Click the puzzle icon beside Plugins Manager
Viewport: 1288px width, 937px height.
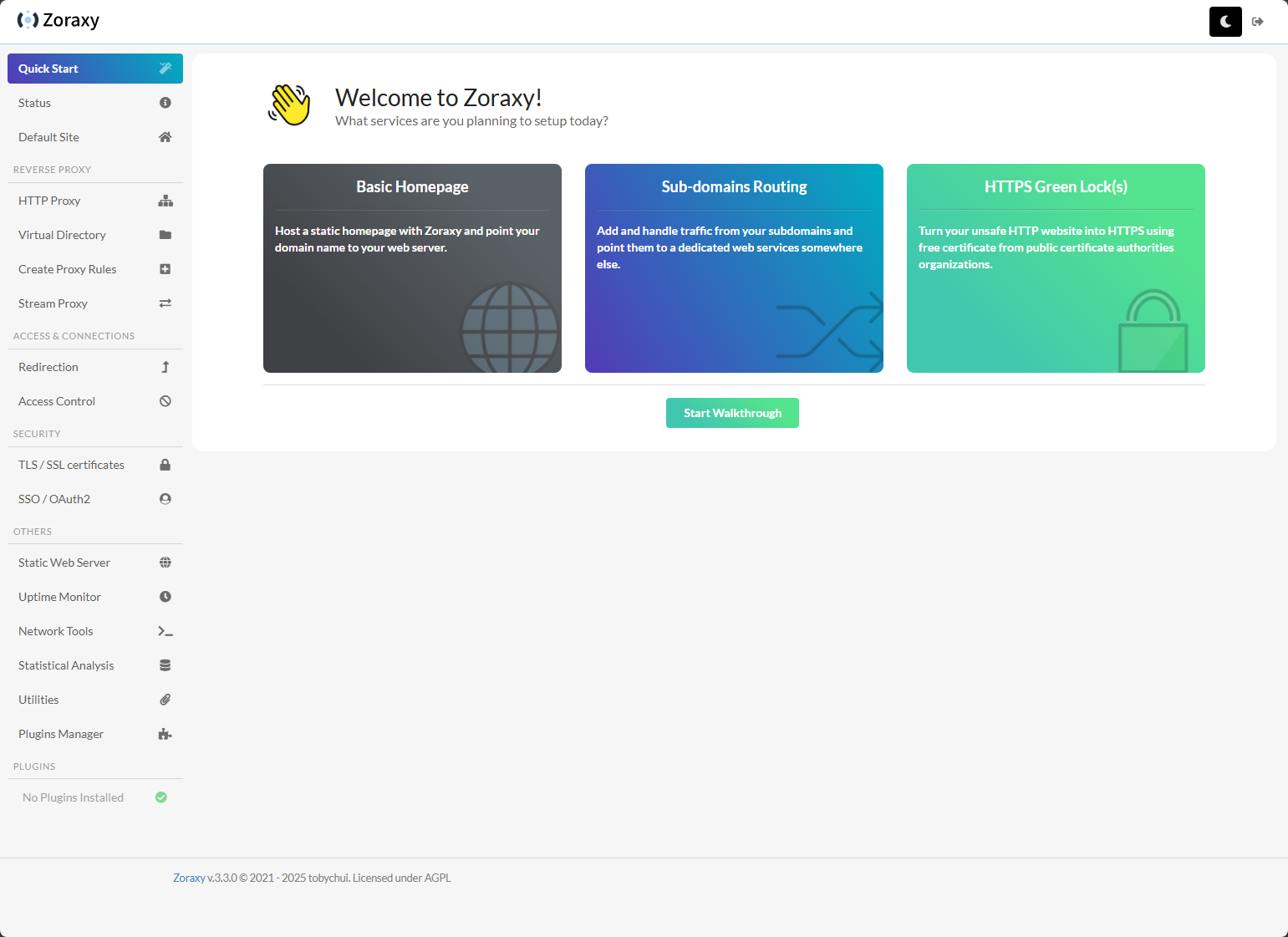coord(165,734)
